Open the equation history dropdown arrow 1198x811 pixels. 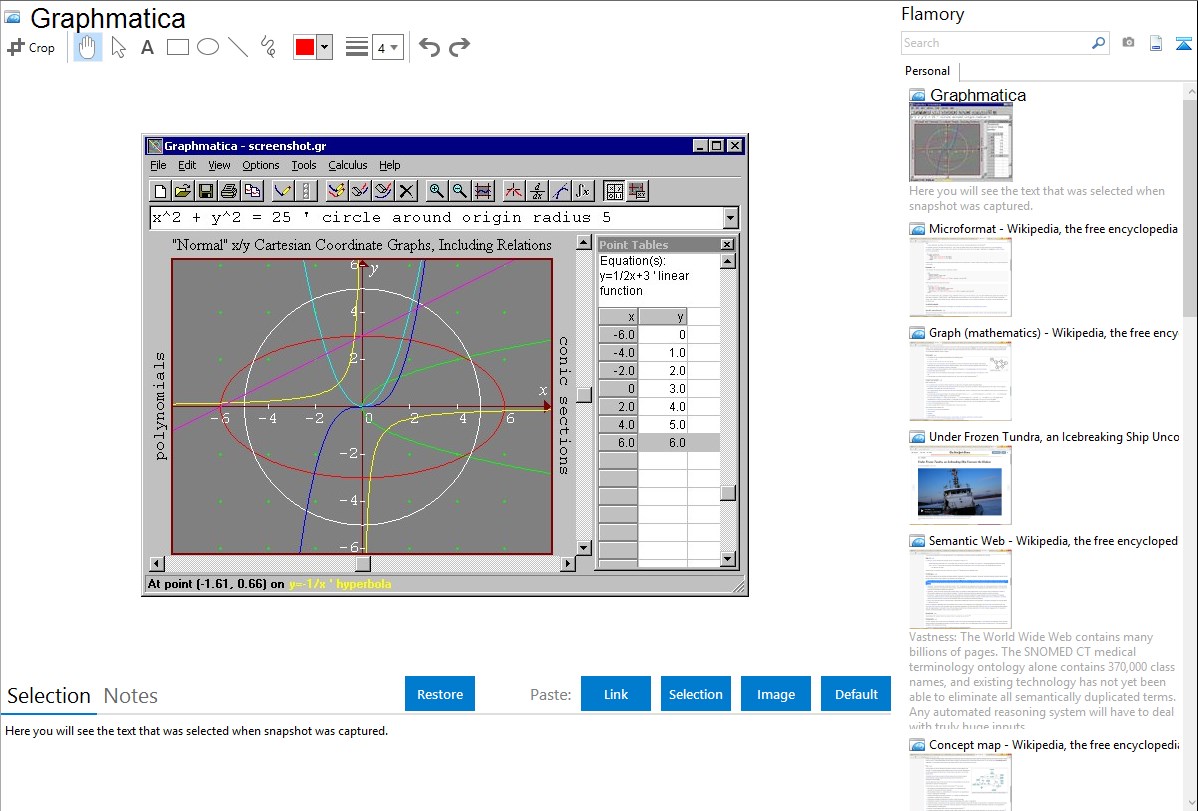730,218
